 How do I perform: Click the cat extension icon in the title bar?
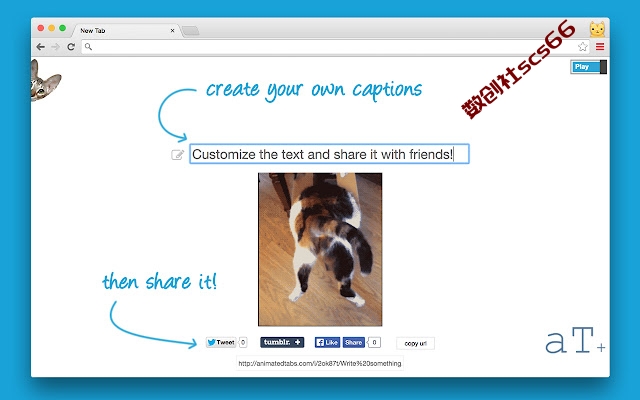click(x=597, y=29)
